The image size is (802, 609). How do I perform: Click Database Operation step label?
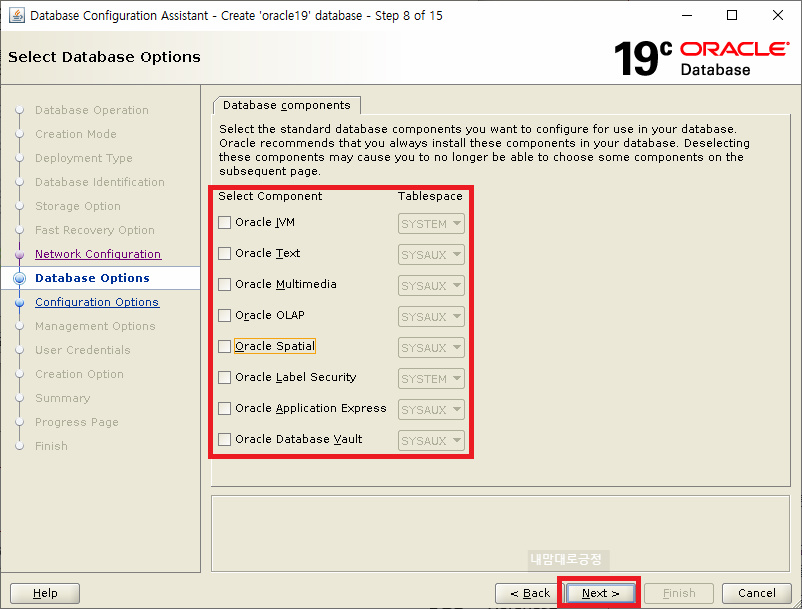pos(92,110)
